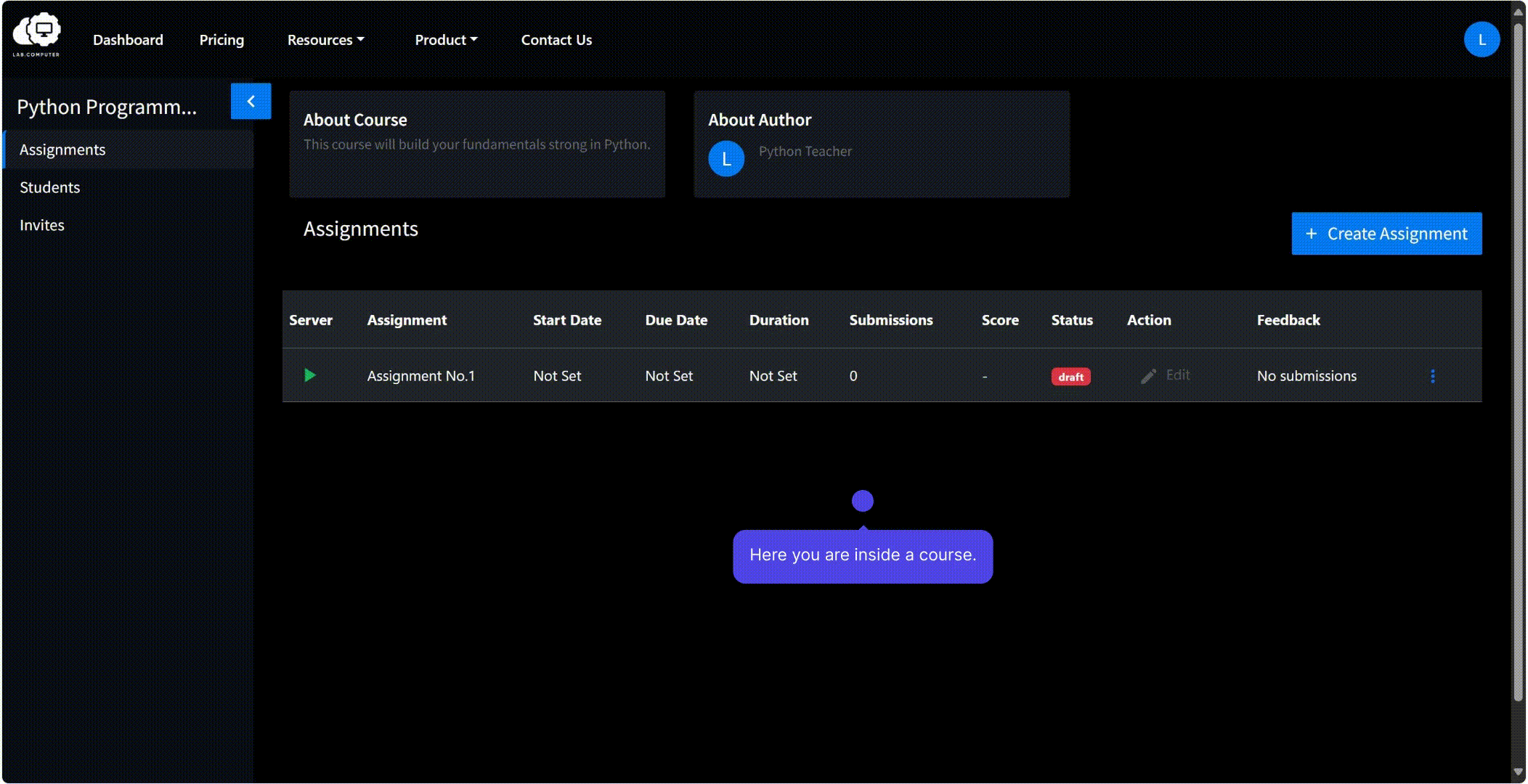Click the draft status badge
This screenshot has height=784, width=1528.
(x=1070, y=377)
